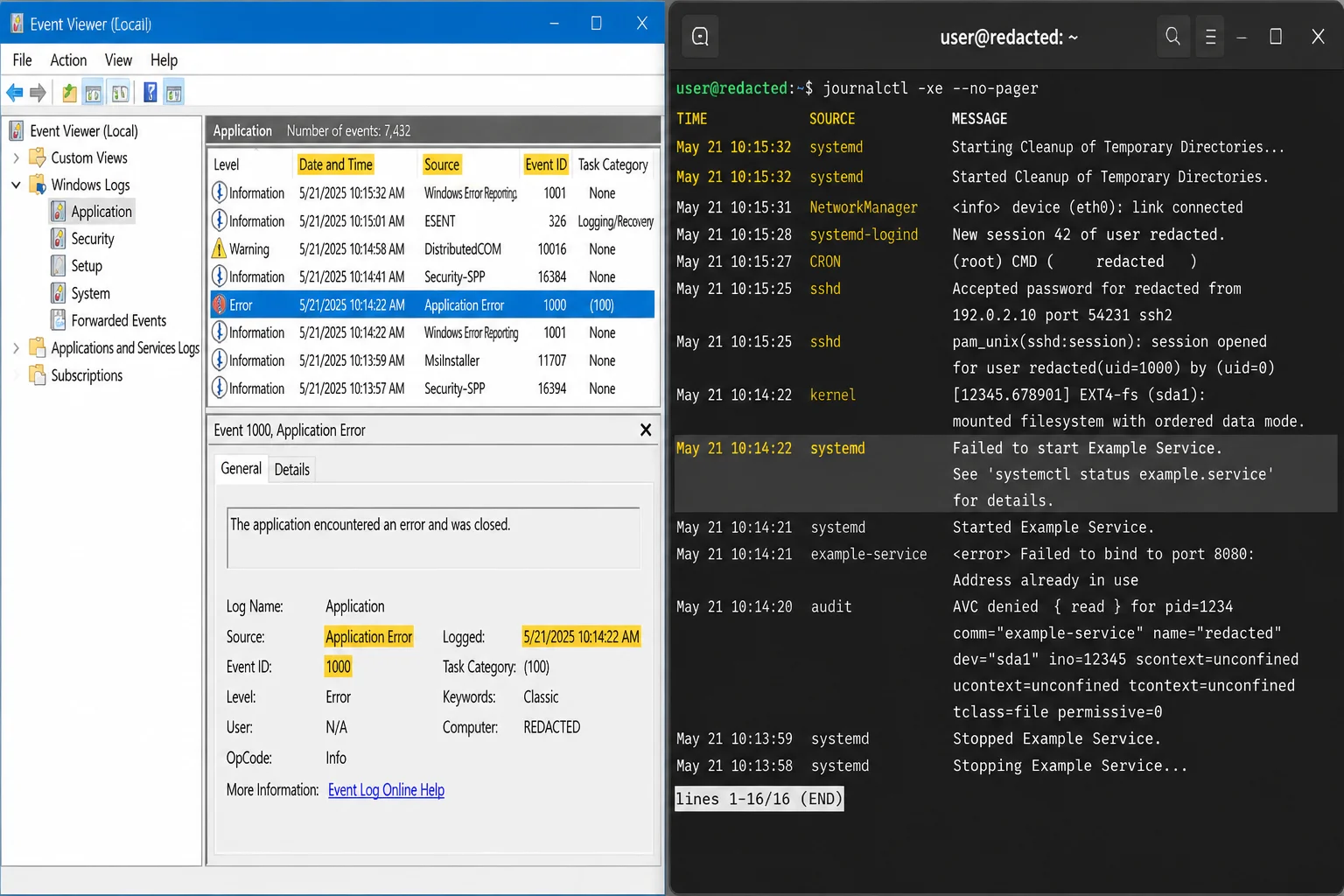Click the example-service source in terminal
The image size is (1344, 896).
868,554
